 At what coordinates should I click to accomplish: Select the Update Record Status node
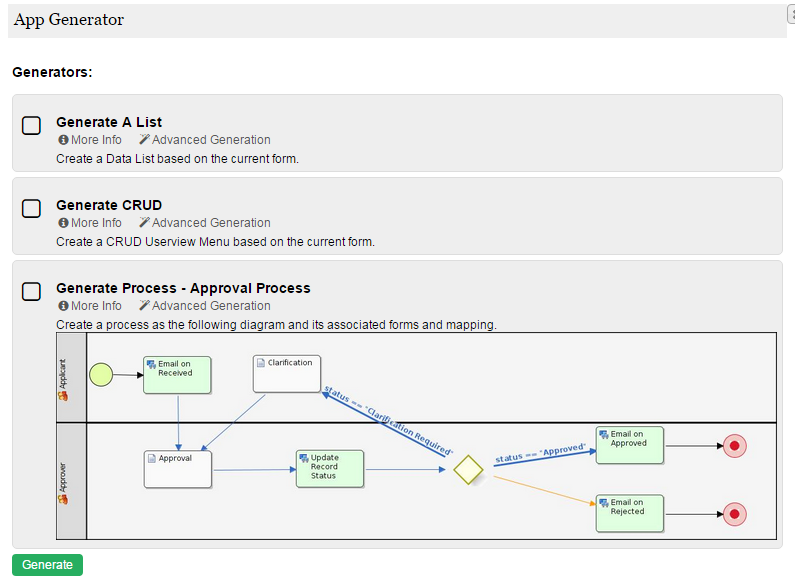point(330,469)
